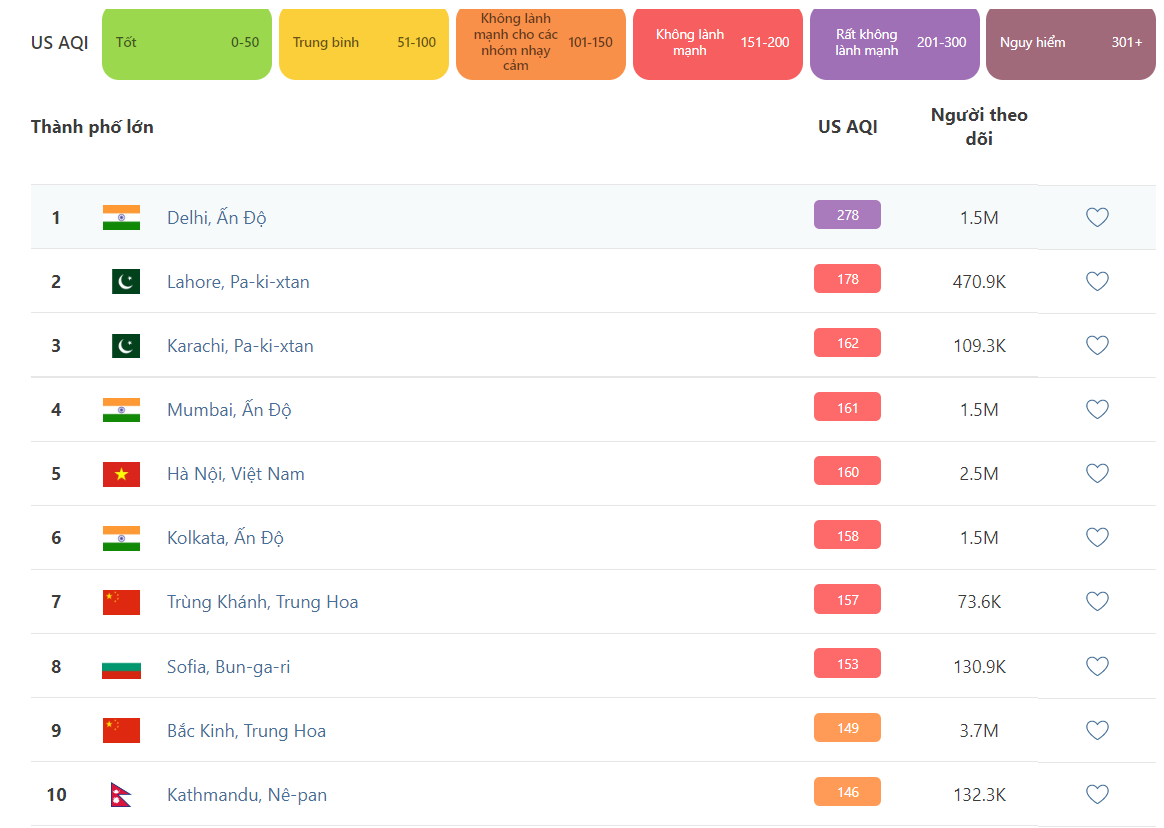Open the Karachi, Pa-ki-xtan link

pos(240,345)
